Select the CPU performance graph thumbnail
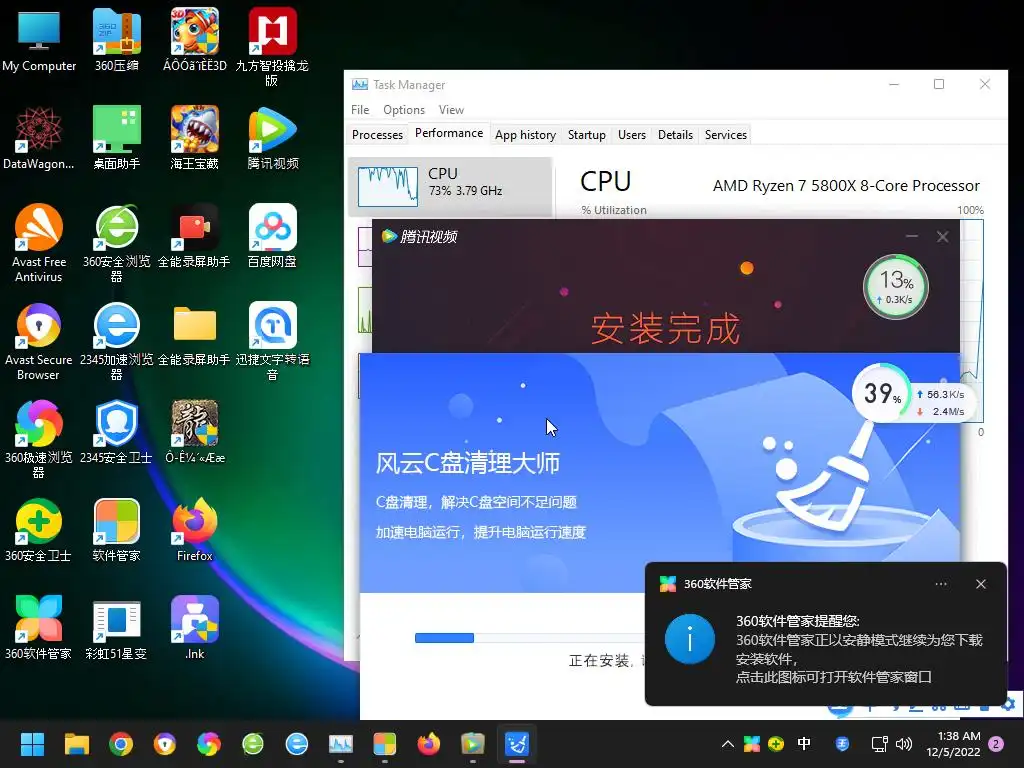 [388, 187]
